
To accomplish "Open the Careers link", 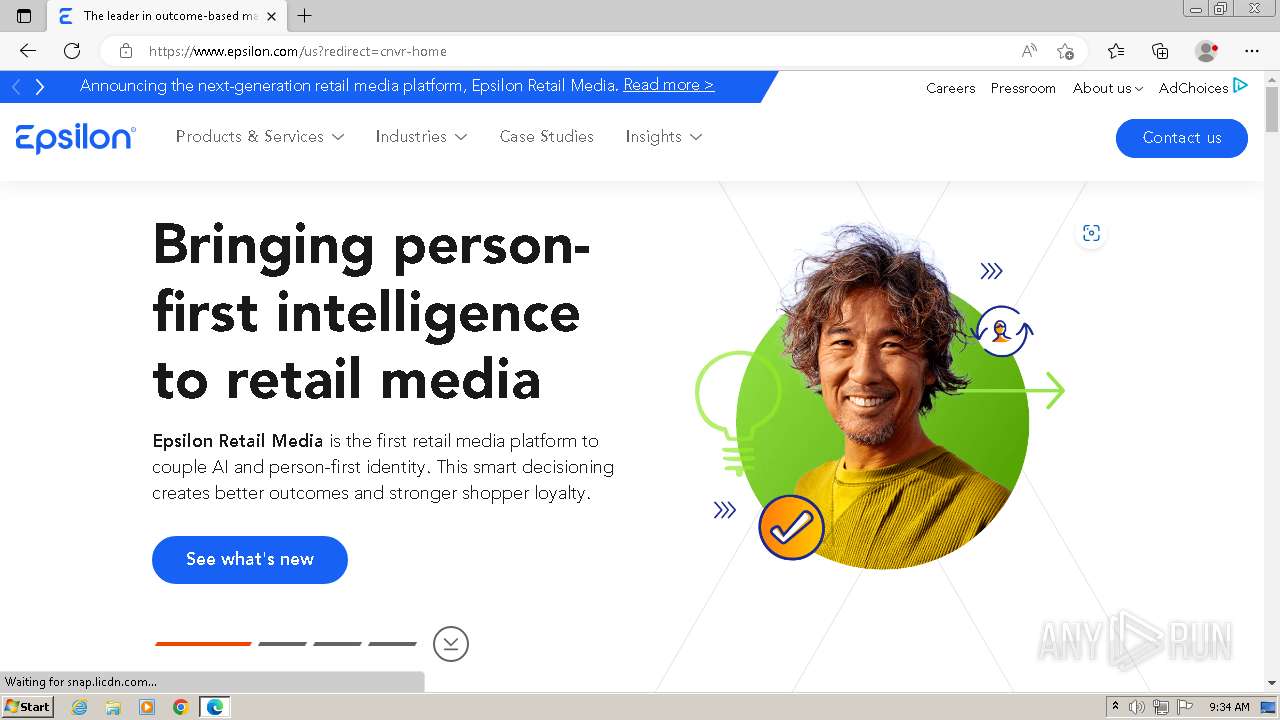I will 950,88.
